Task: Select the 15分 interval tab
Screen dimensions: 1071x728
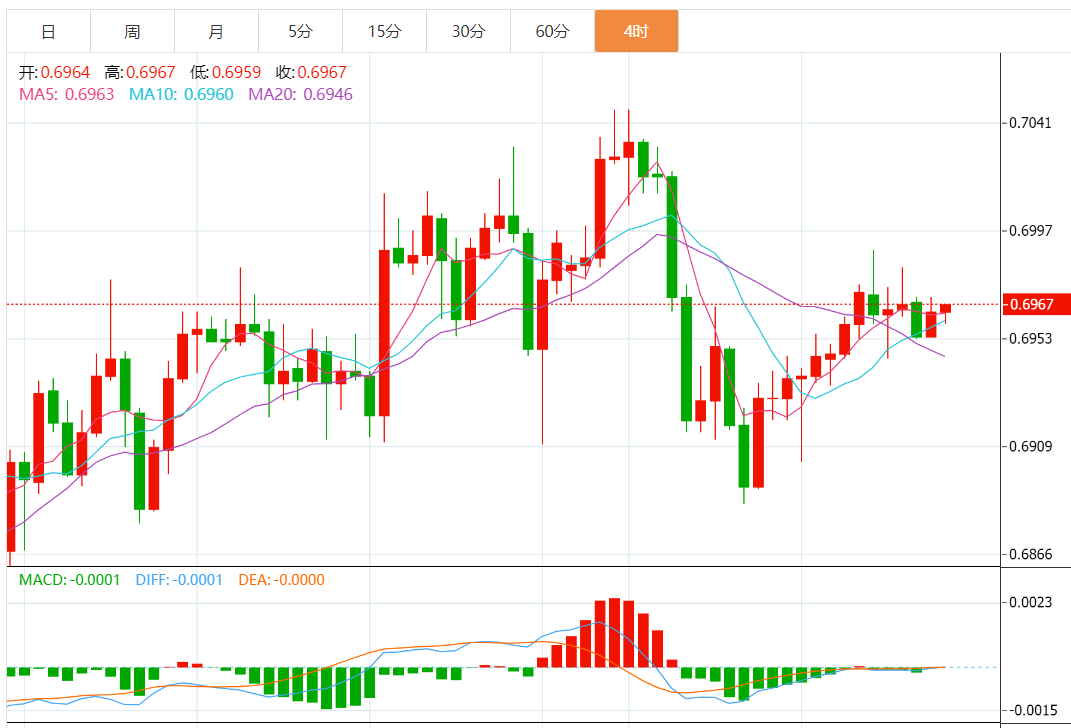Action: coord(384,31)
